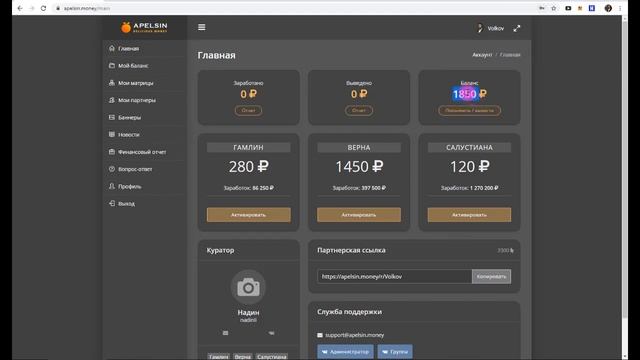Click the VK Группа support button
This screenshot has height=360, width=640.
[x=395, y=351]
